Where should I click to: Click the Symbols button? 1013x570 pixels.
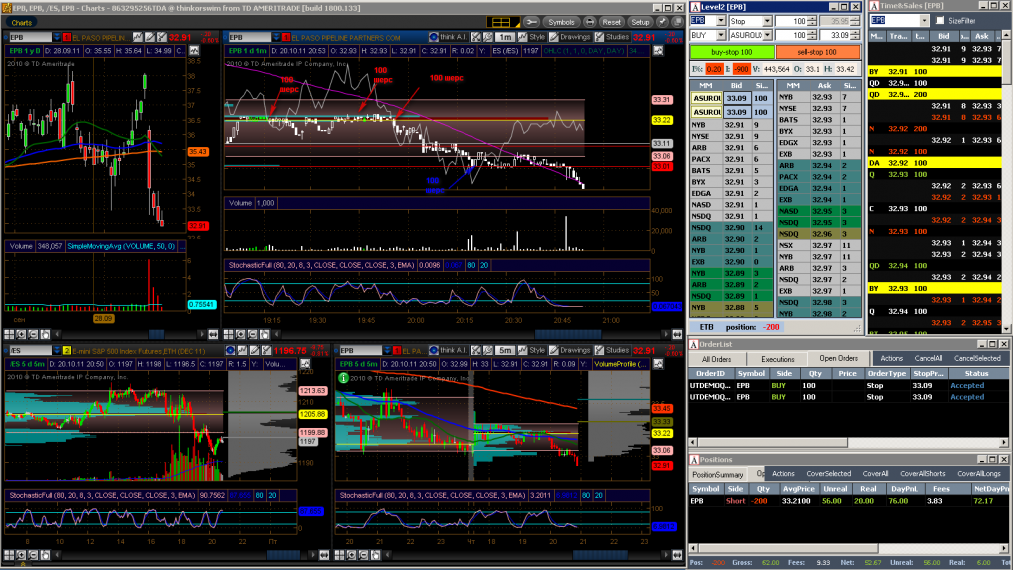click(561, 22)
